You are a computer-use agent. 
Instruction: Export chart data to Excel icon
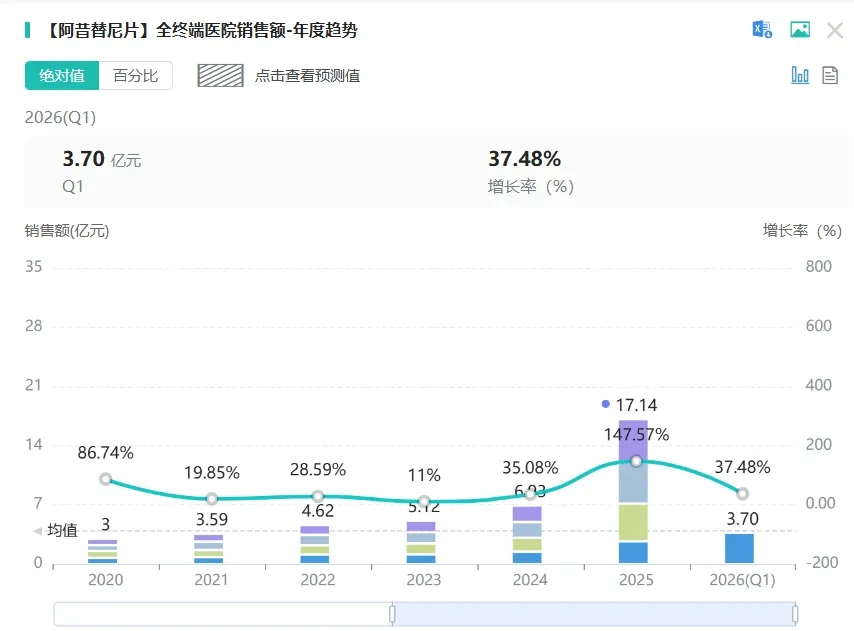pyautogui.click(x=762, y=29)
